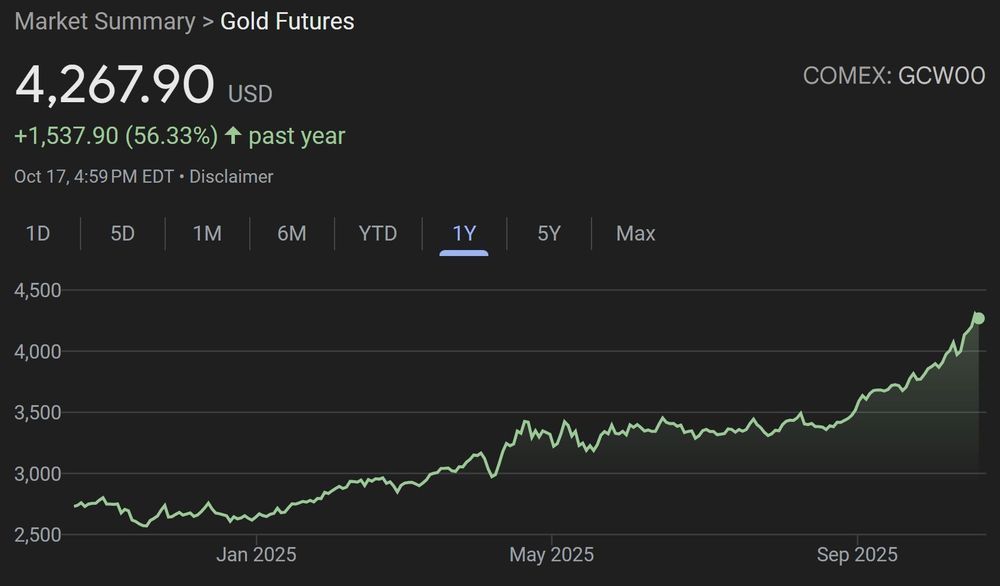1000x586 pixels.
Task: Show the YTD chart view
Action: (x=378, y=233)
